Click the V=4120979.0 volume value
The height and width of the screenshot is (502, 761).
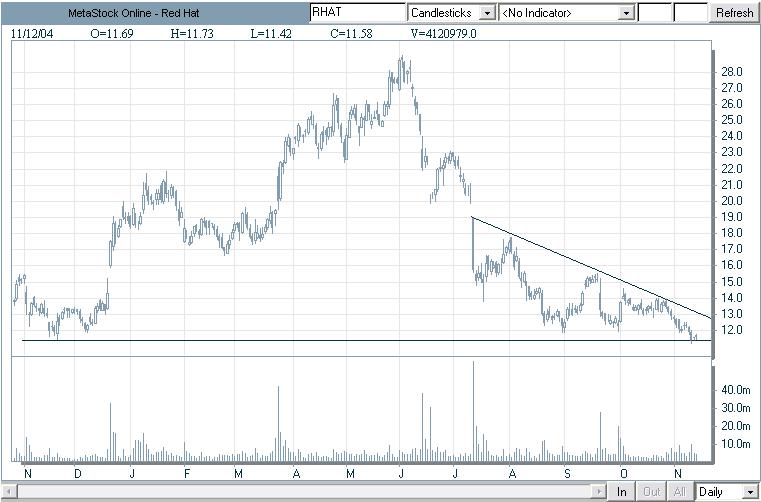point(444,33)
